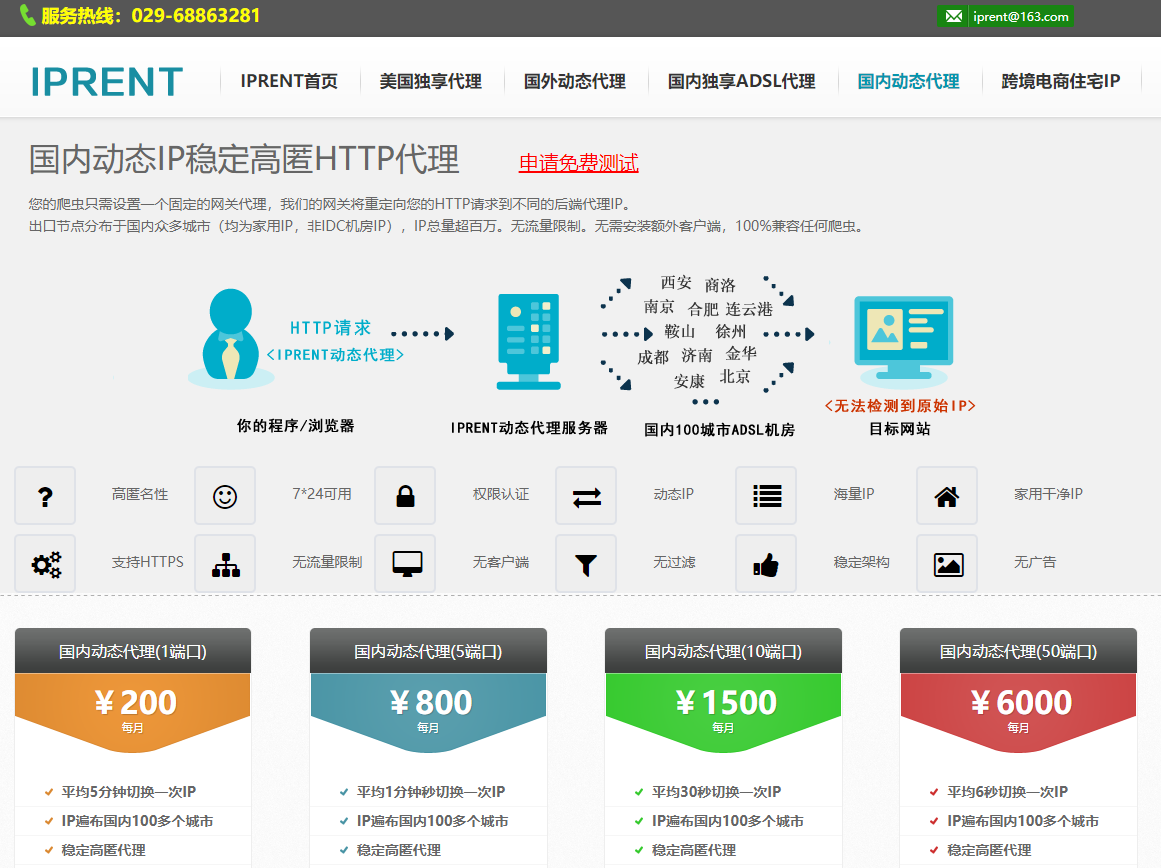Click the green phone hotline icon

(27, 16)
